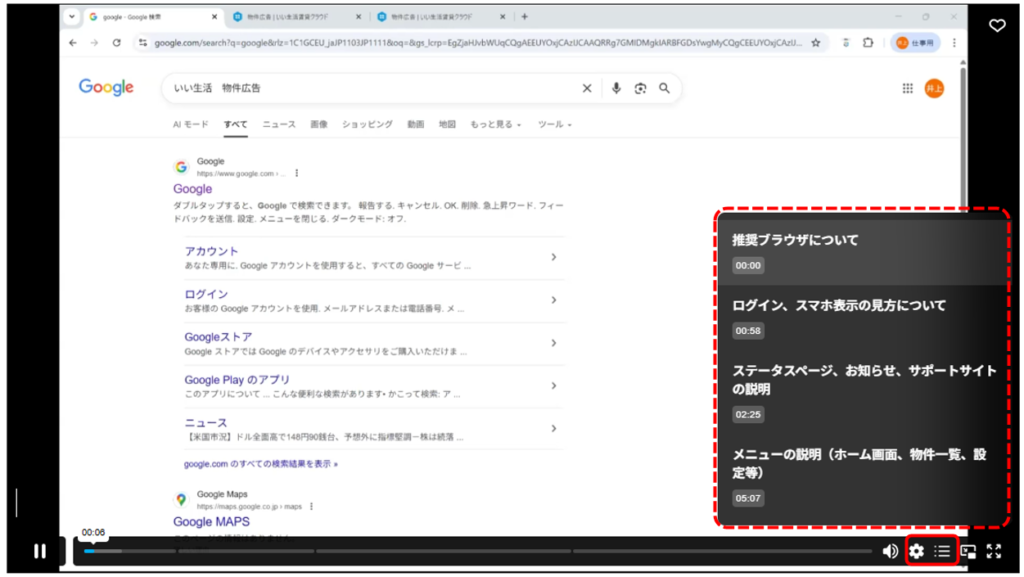
Task: Open the Google MAPS result link
Action: [211, 522]
